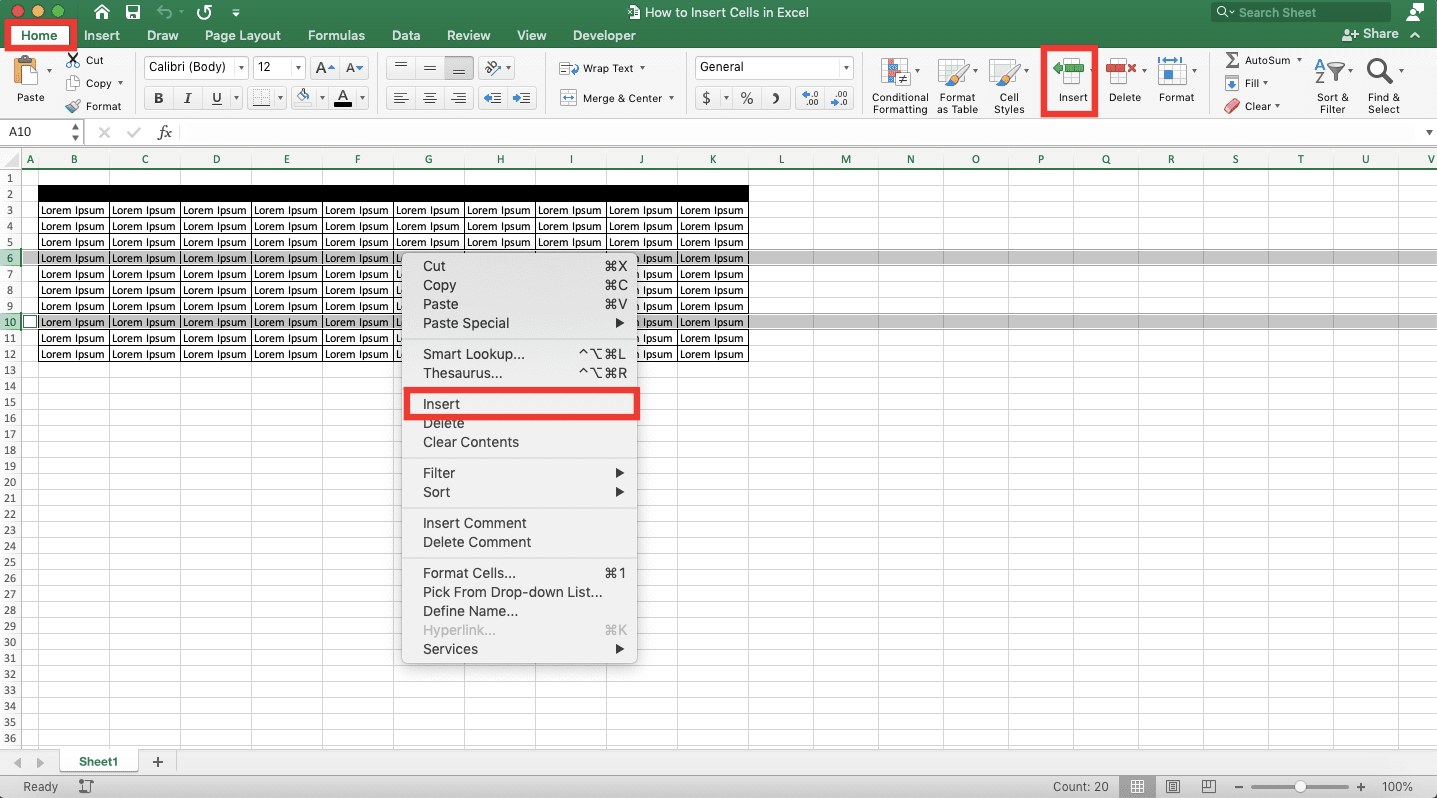The width and height of the screenshot is (1437, 798).
Task: Choose Format Cells... in context menu
Action: click(519, 573)
